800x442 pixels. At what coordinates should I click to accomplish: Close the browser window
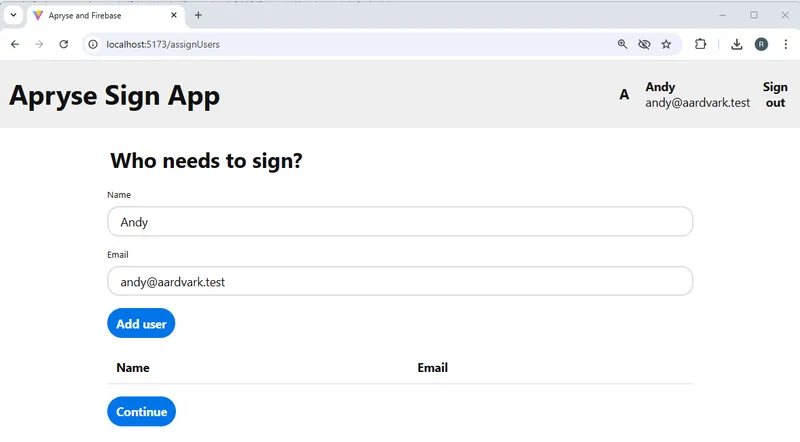pyautogui.click(x=785, y=15)
